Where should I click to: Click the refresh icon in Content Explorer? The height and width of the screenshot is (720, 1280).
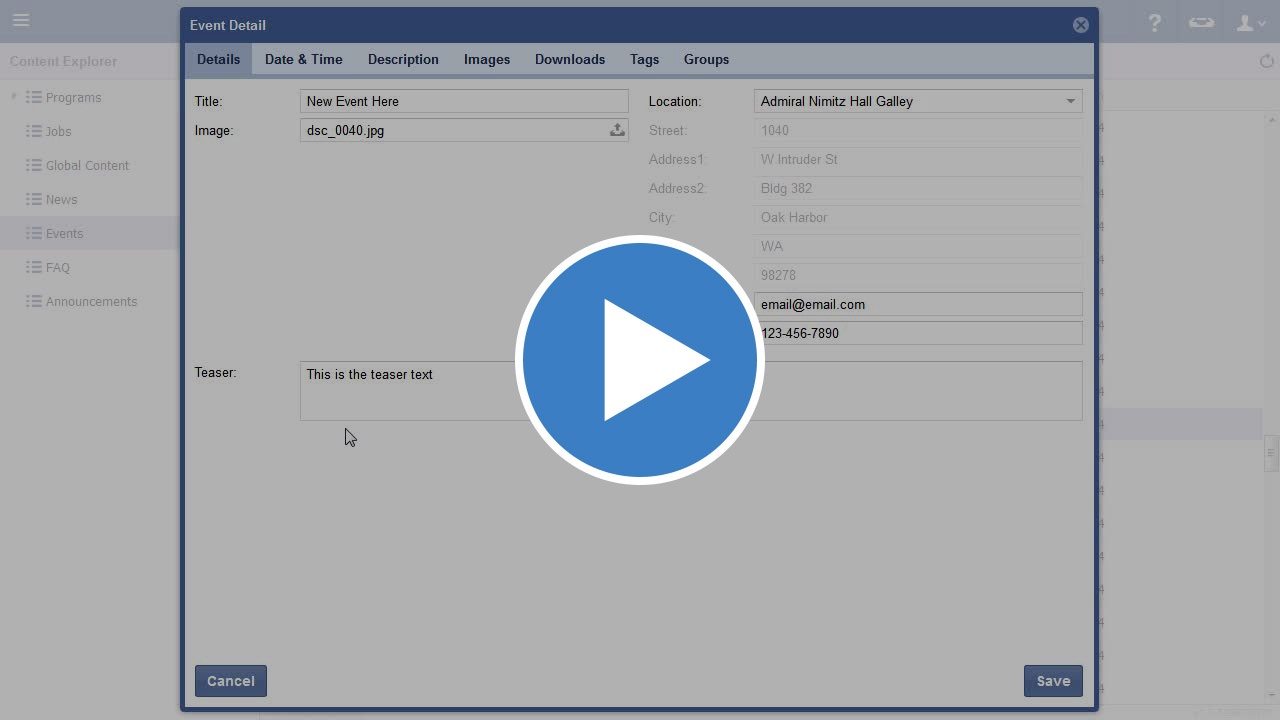pos(1267,61)
